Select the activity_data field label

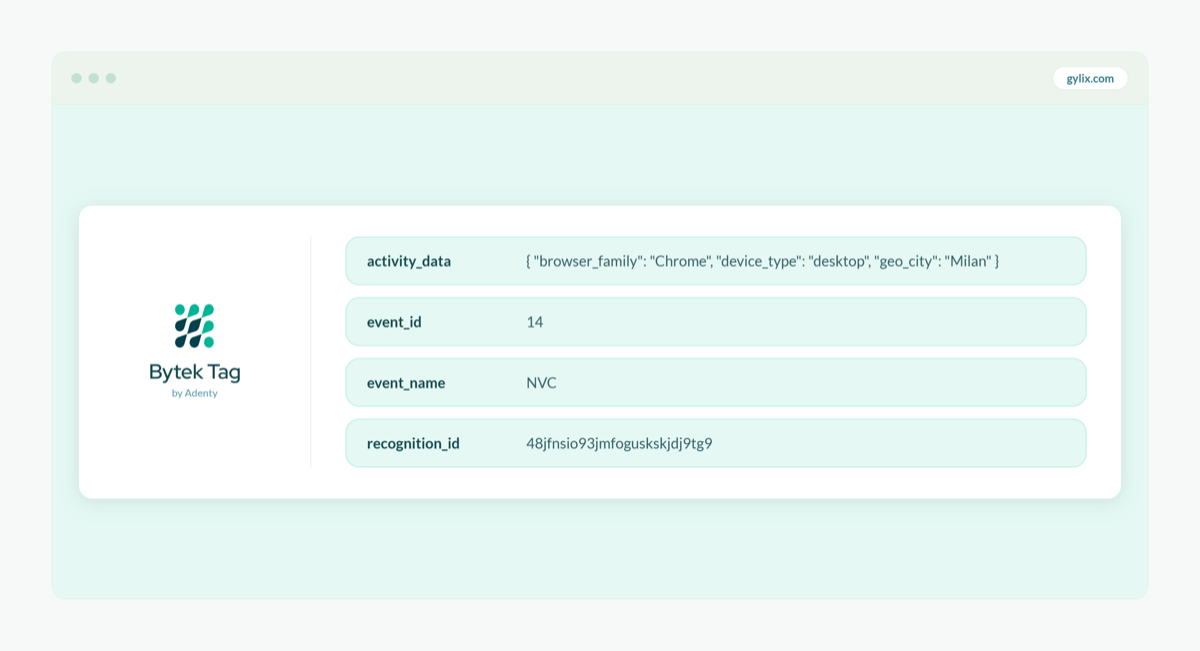pyautogui.click(x=409, y=261)
